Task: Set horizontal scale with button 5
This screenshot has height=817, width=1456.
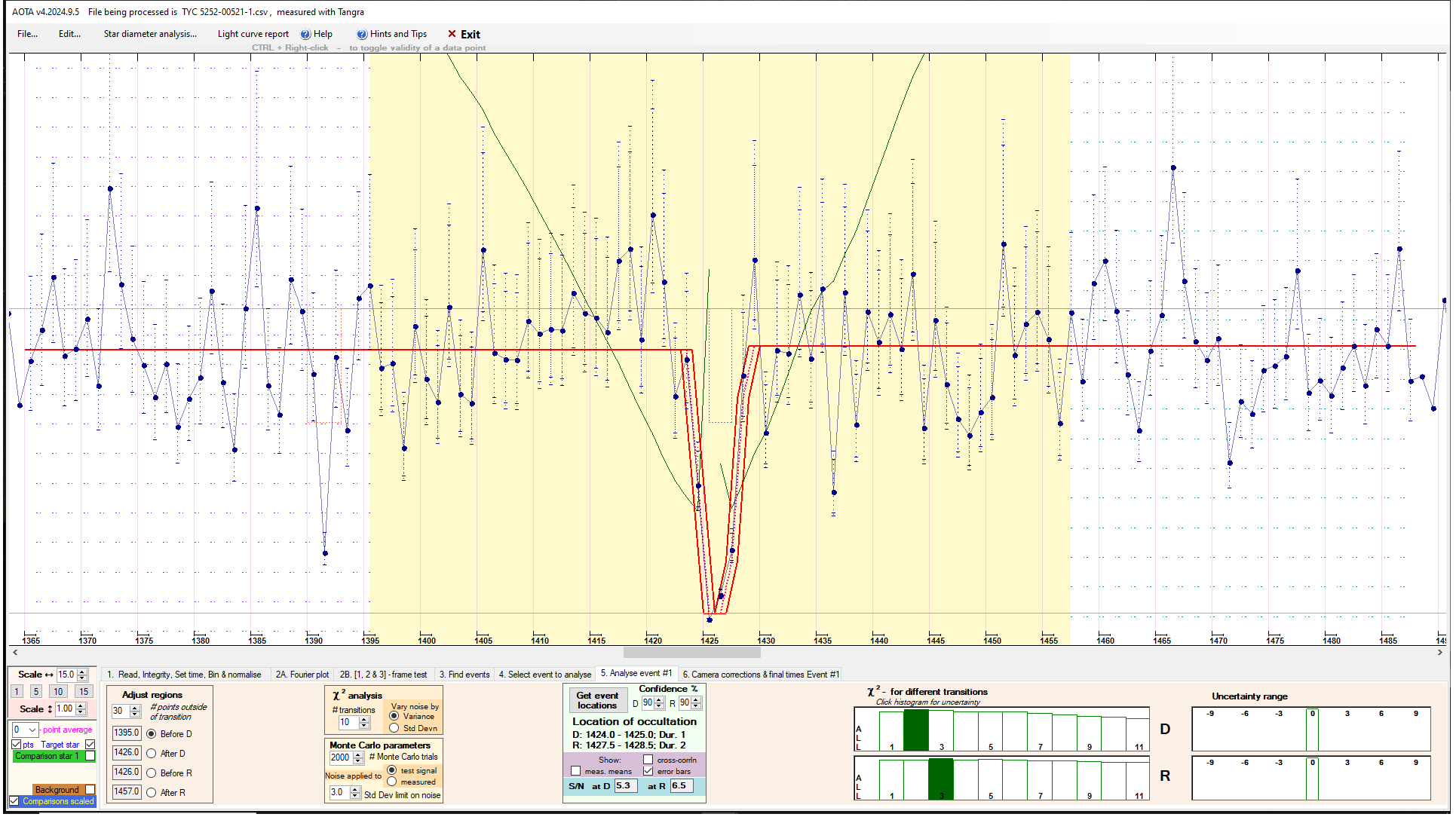Action: [35, 692]
